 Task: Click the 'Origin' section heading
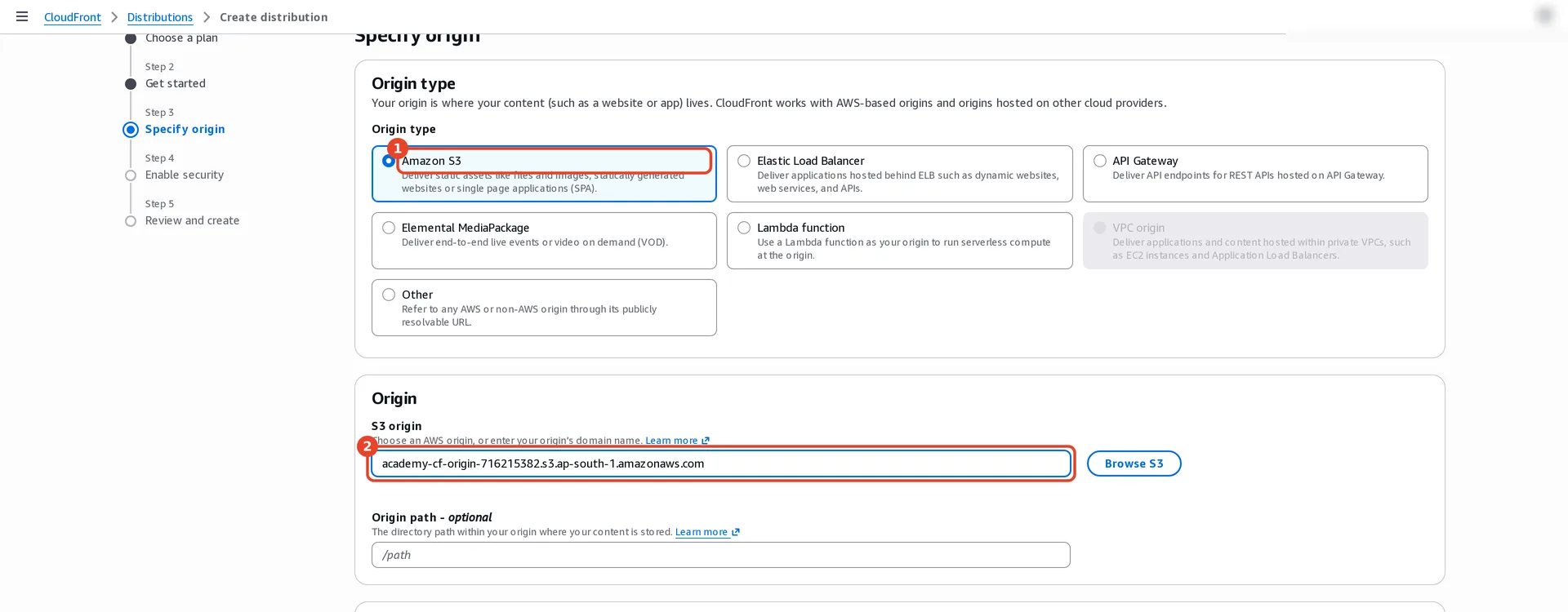click(x=394, y=398)
